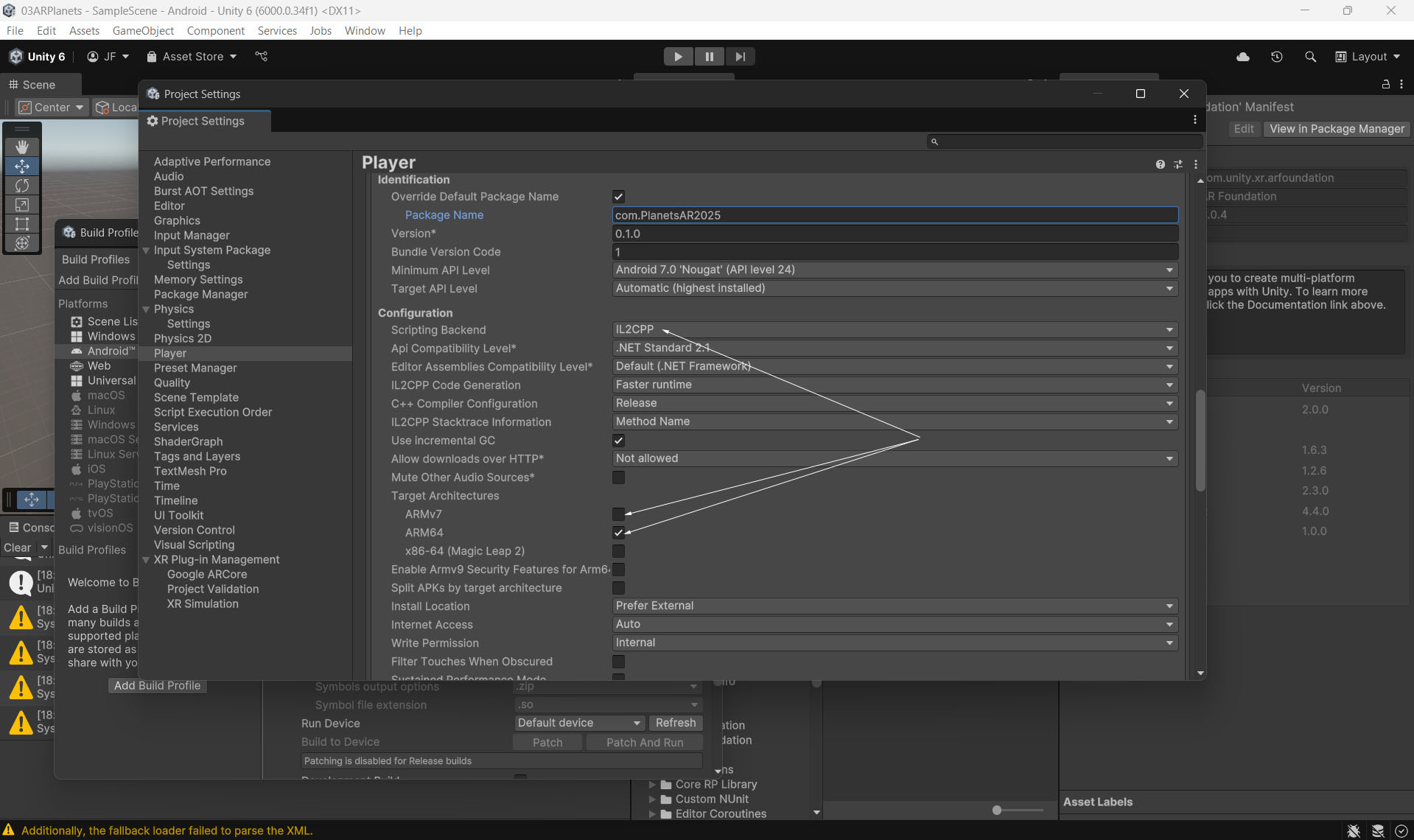The width and height of the screenshot is (1414, 840).
Task: Open the Undo History icon
Action: click(x=1276, y=57)
